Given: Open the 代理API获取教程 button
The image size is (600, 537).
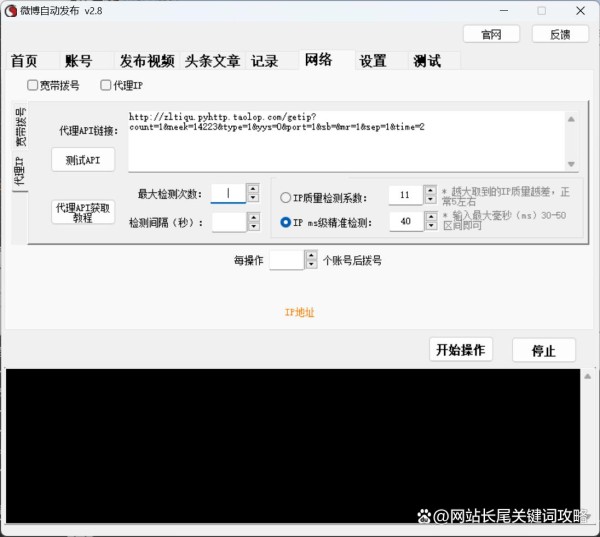Looking at the screenshot, I should point(83,213).
